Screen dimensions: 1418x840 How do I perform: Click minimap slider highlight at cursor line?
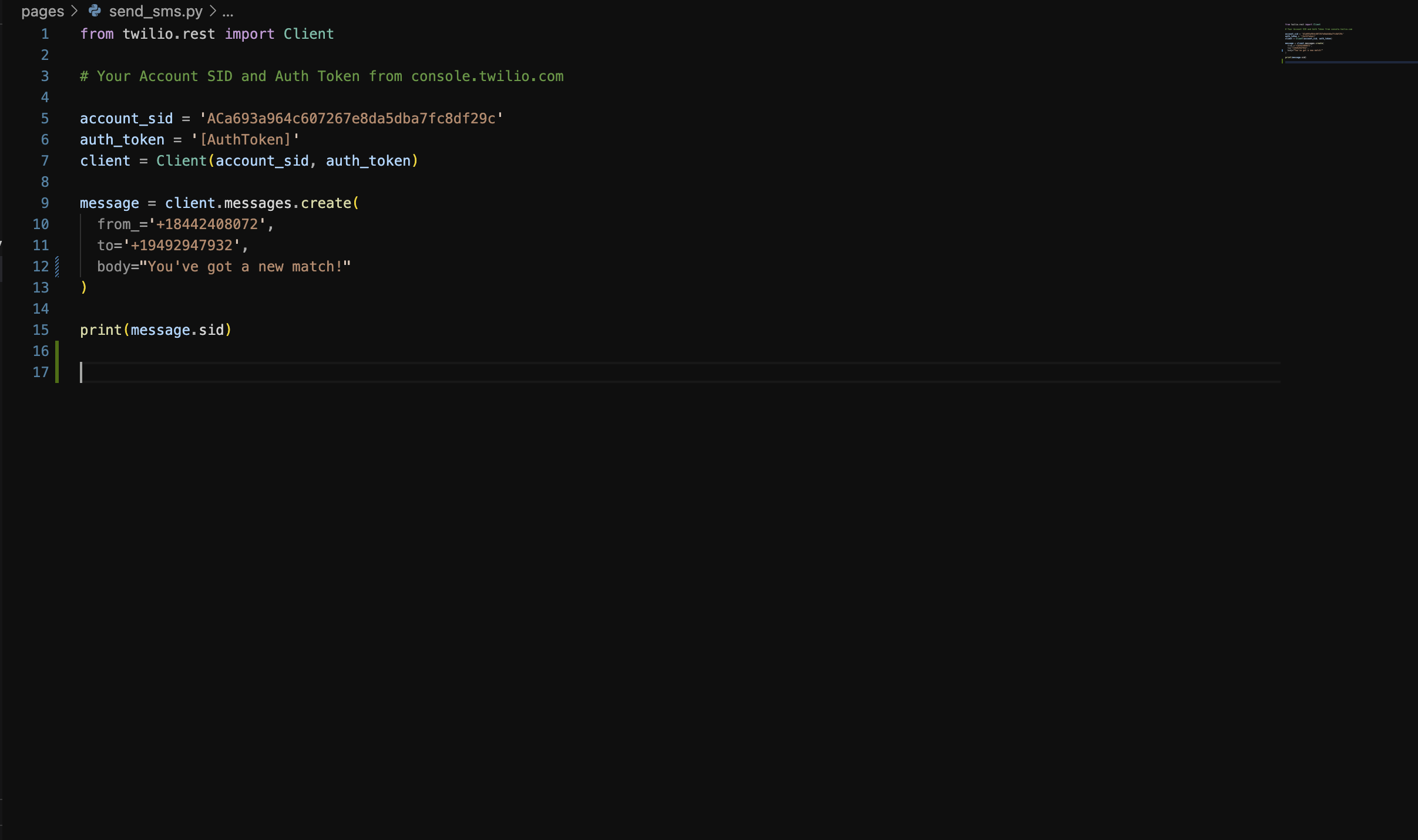[1351, 62]
